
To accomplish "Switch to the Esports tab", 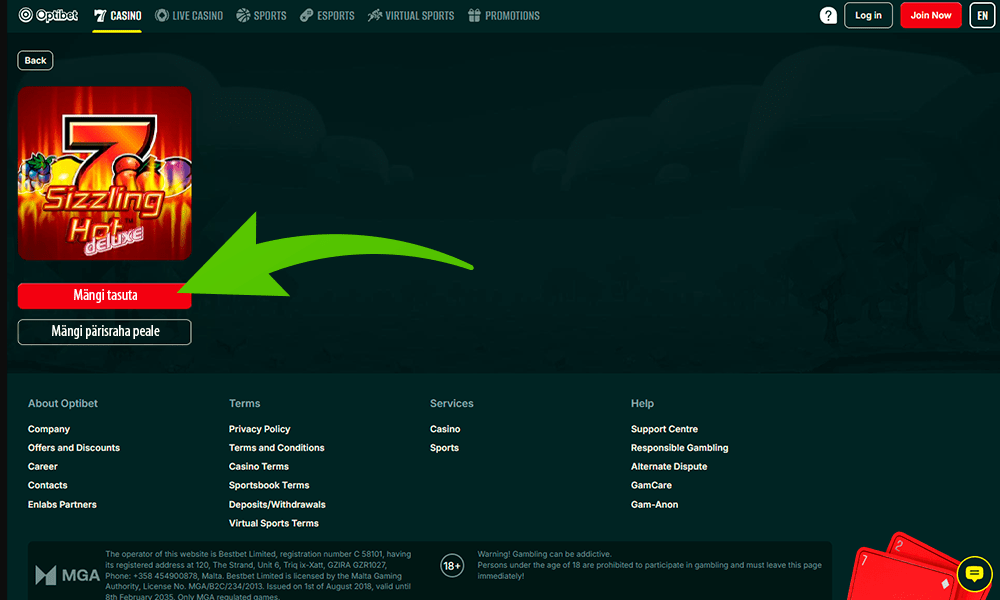I will 327,15.
